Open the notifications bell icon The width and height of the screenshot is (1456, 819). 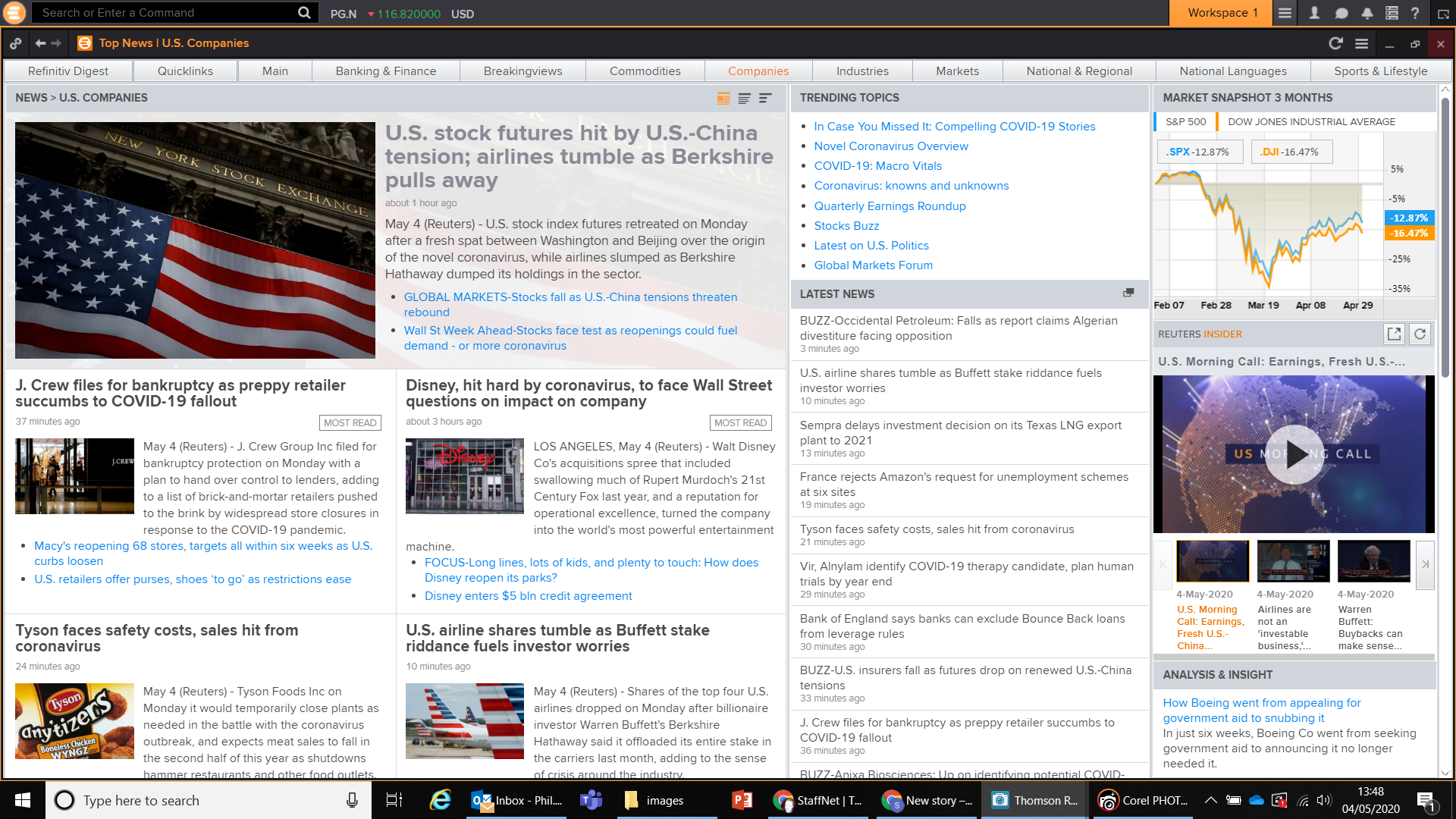click(x=1367, y=13)
